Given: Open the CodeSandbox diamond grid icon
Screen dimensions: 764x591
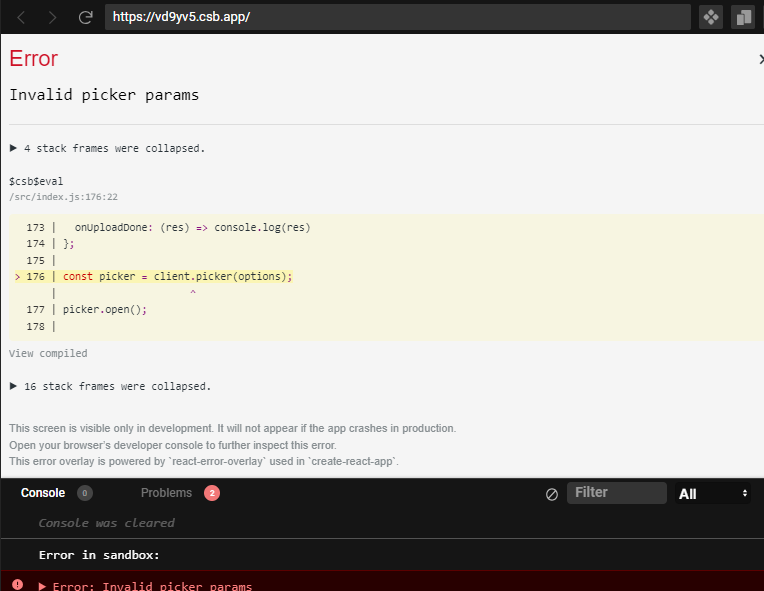Looking at the screenshot, I should pos(711,18).
